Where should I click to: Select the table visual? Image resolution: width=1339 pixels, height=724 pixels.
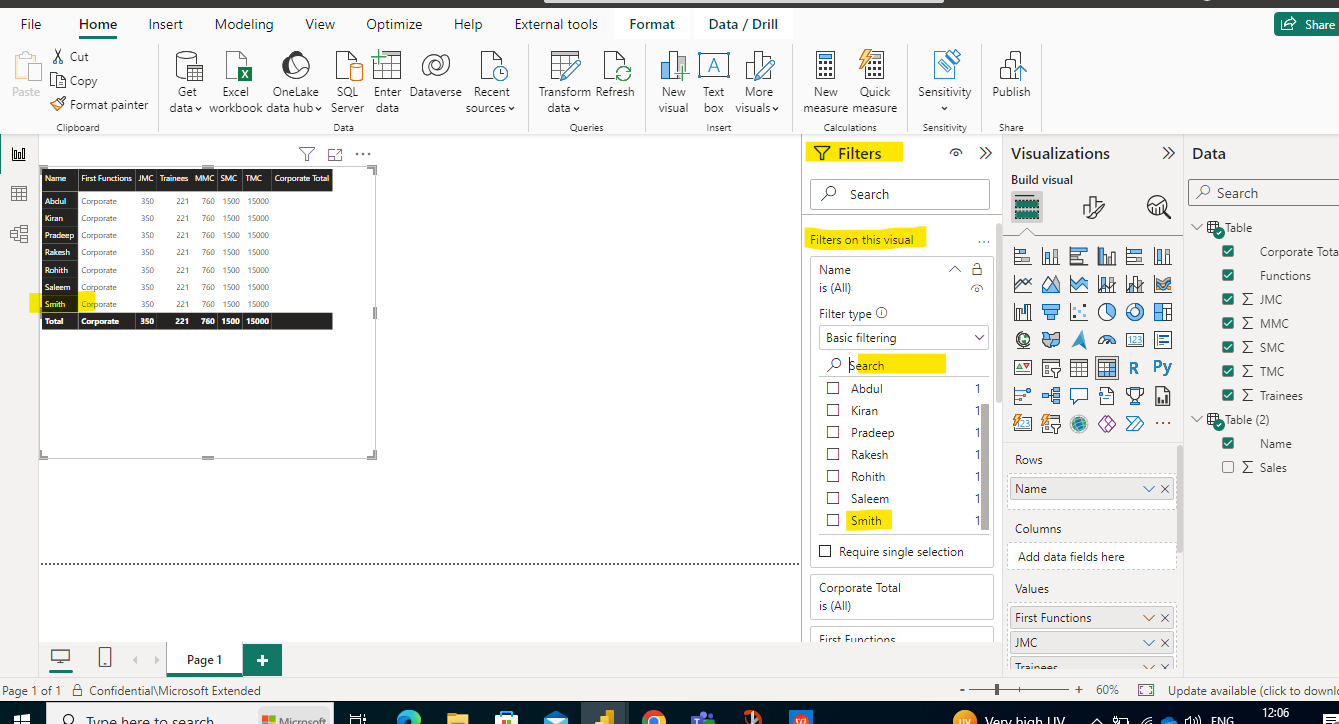click(x=1078, y=368)
